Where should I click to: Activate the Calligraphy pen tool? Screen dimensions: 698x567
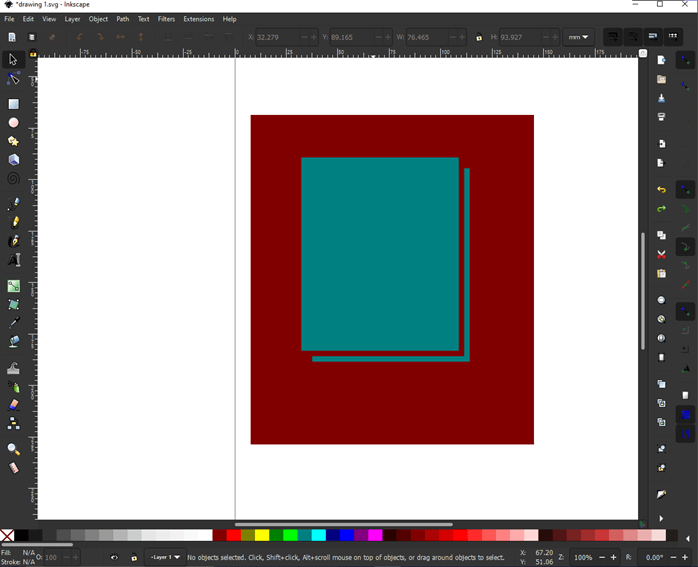pos(13,242)
